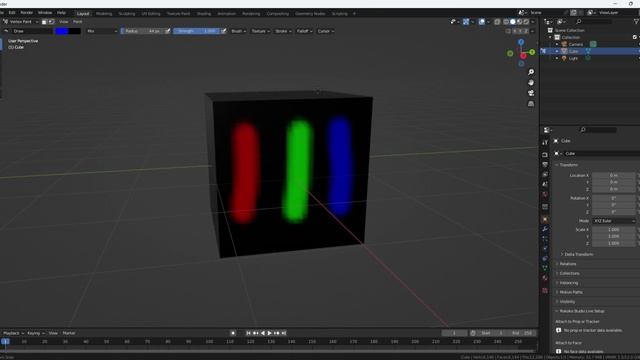Open the Brush settings popover
Image resolution: width=640 pixels, height=360 pixels.
(238, 31)
